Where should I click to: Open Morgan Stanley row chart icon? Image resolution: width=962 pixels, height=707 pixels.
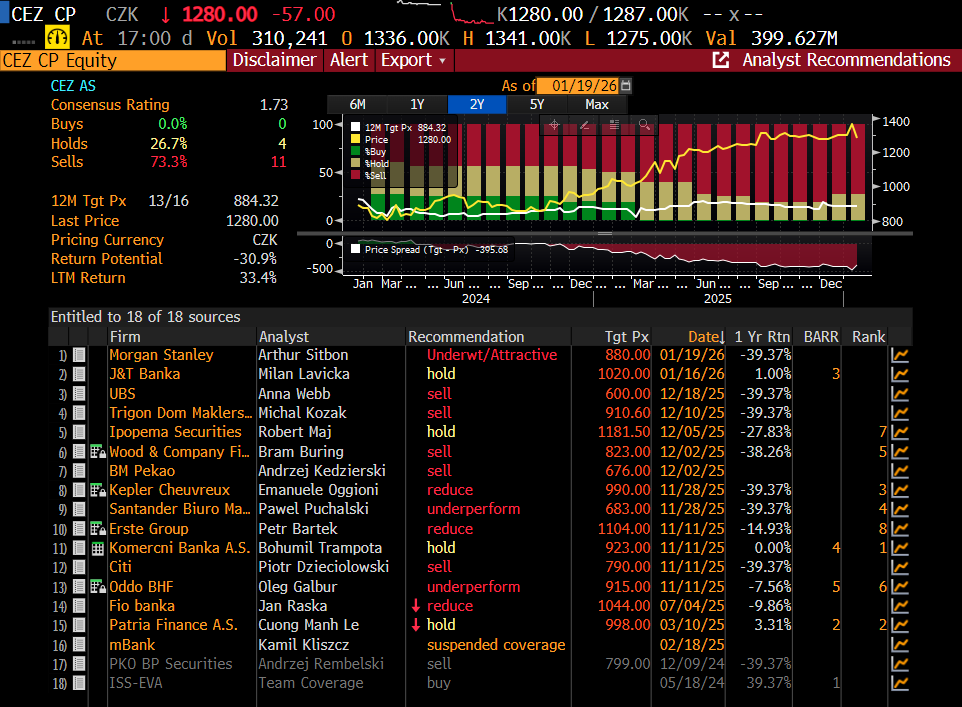click(x=900, y=355)
